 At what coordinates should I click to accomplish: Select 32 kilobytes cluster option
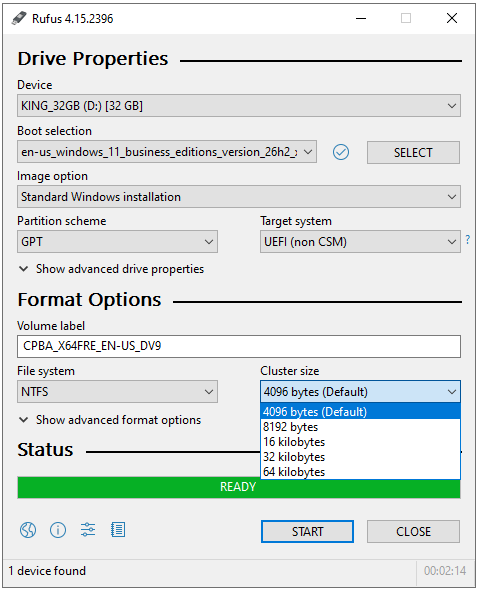360,457
